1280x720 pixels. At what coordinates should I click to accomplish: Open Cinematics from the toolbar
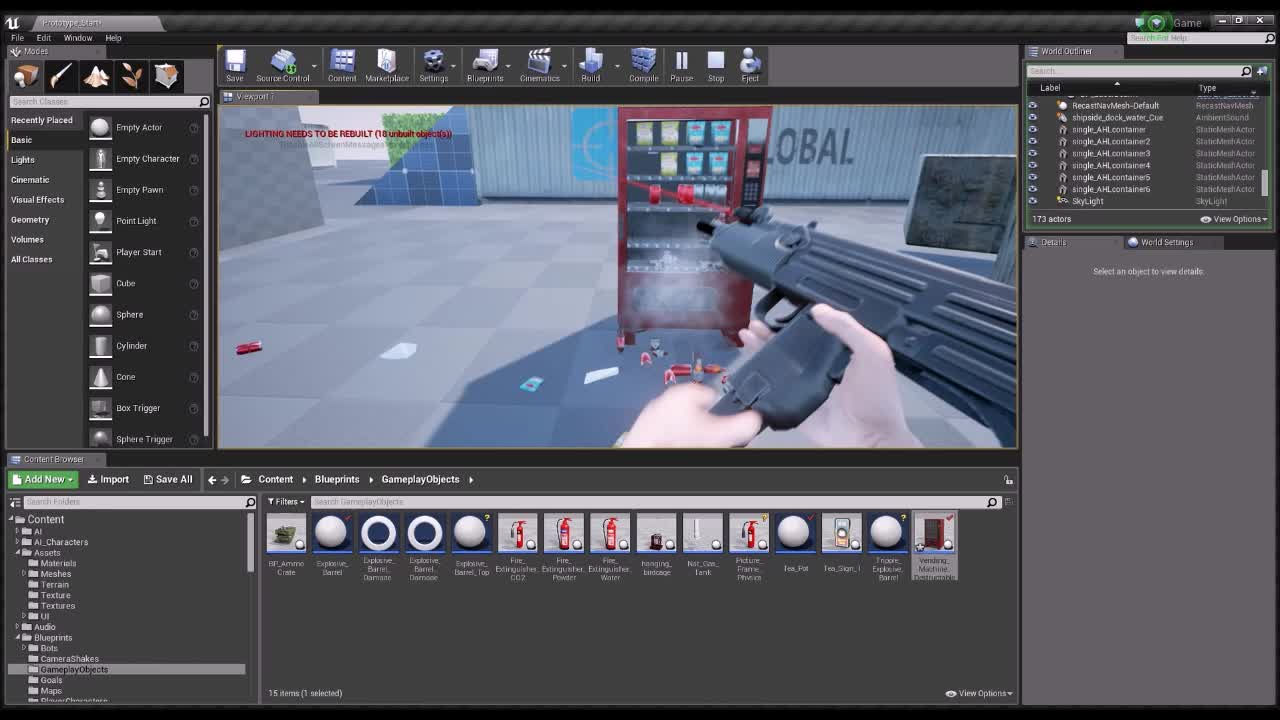539,62
